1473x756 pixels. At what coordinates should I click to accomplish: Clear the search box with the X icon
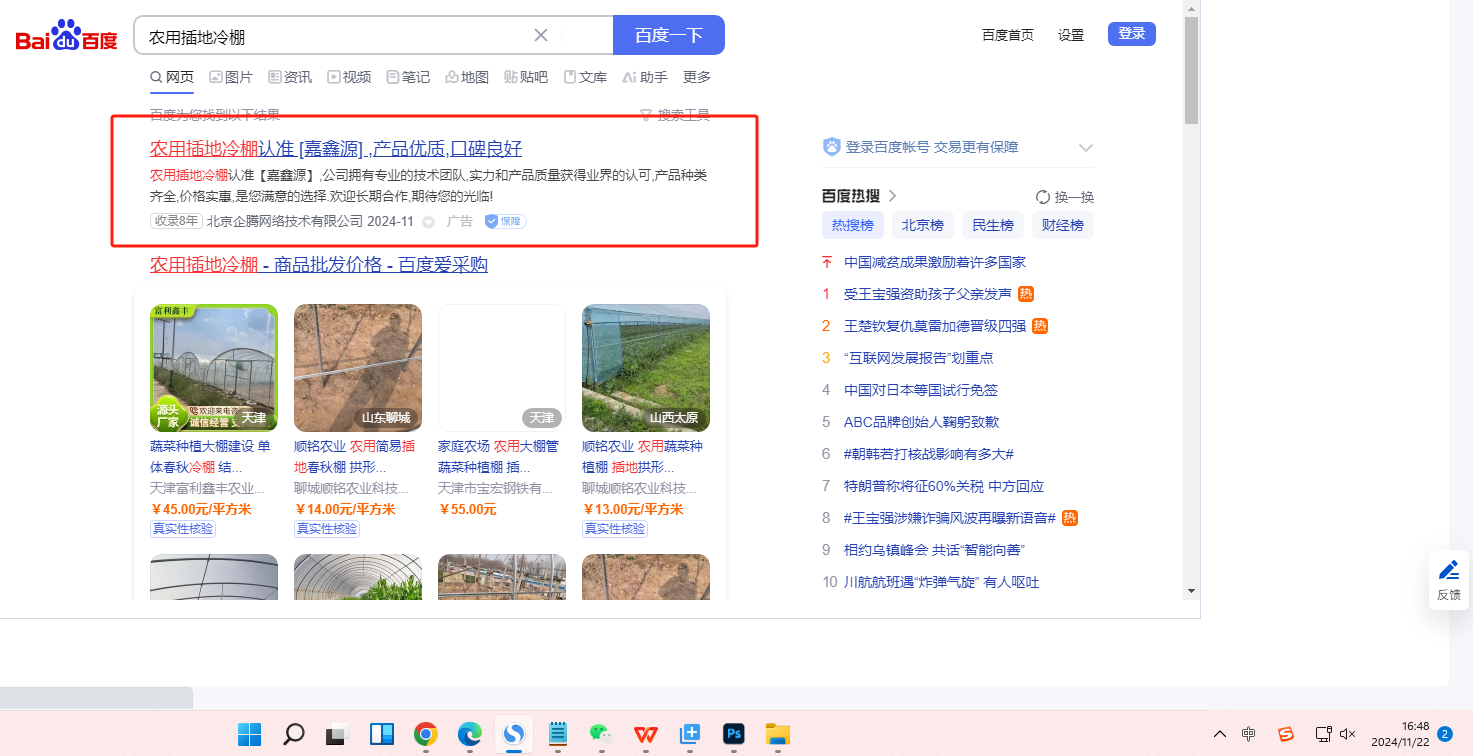(541, 36)
